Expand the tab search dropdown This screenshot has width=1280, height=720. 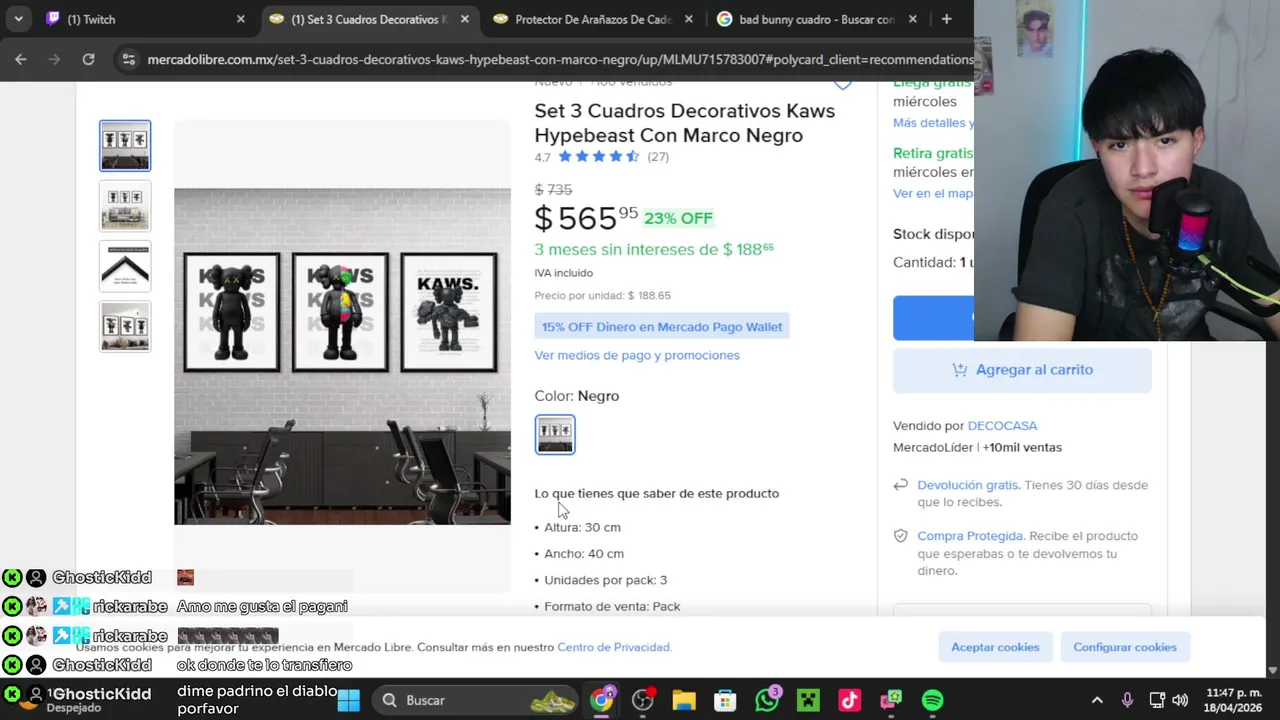coord(18,19)
